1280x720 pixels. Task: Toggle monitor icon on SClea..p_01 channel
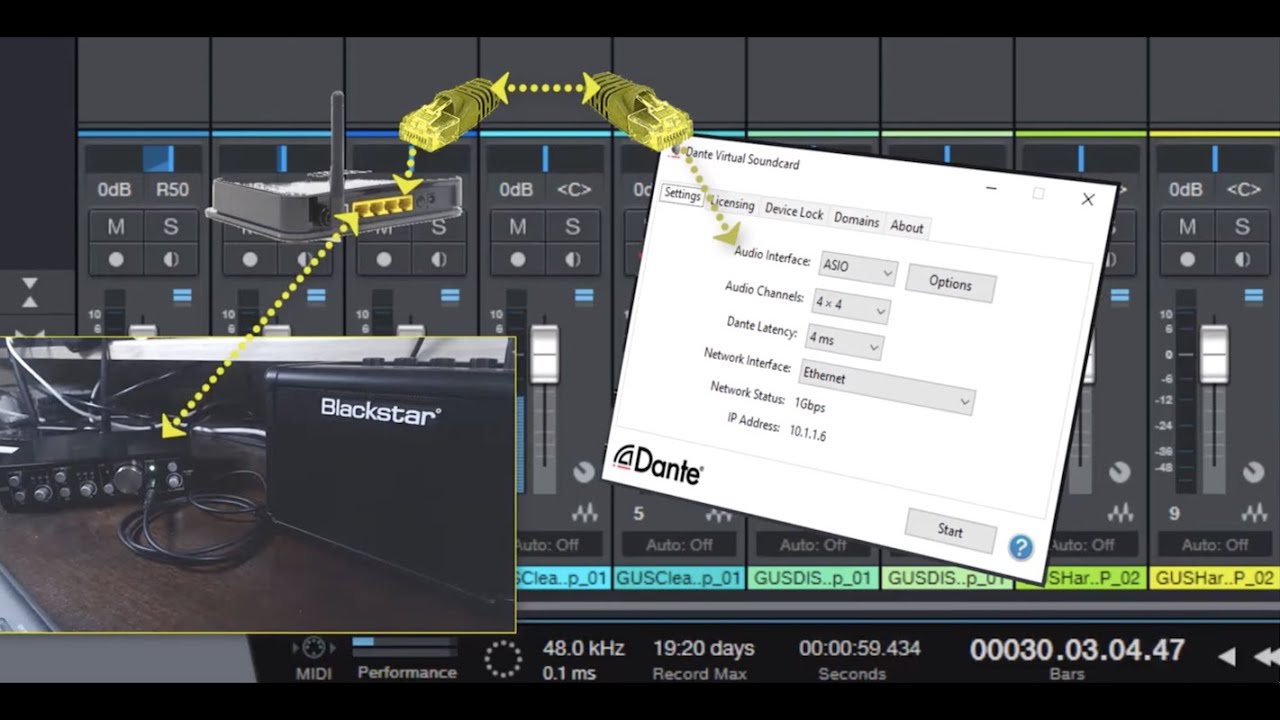(x=572, y=259)
